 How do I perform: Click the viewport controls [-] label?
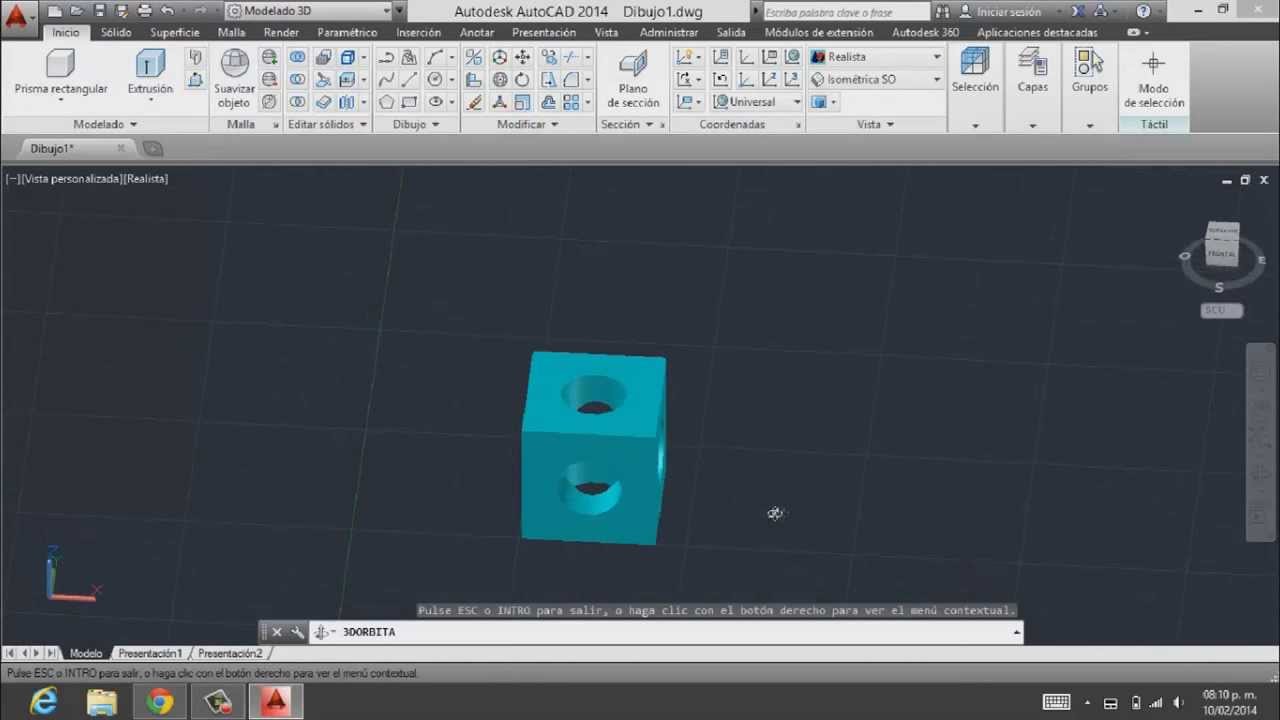click(x=12, y=178)
